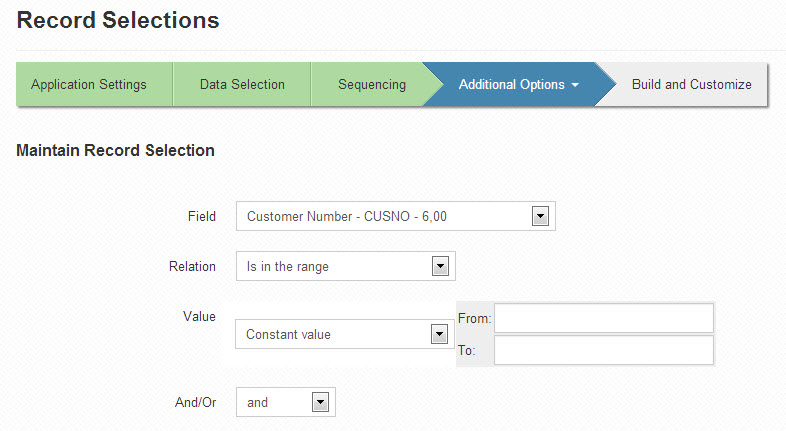Screen dimensions: 786x431
Task: Click the Field label
Action: 202,217
